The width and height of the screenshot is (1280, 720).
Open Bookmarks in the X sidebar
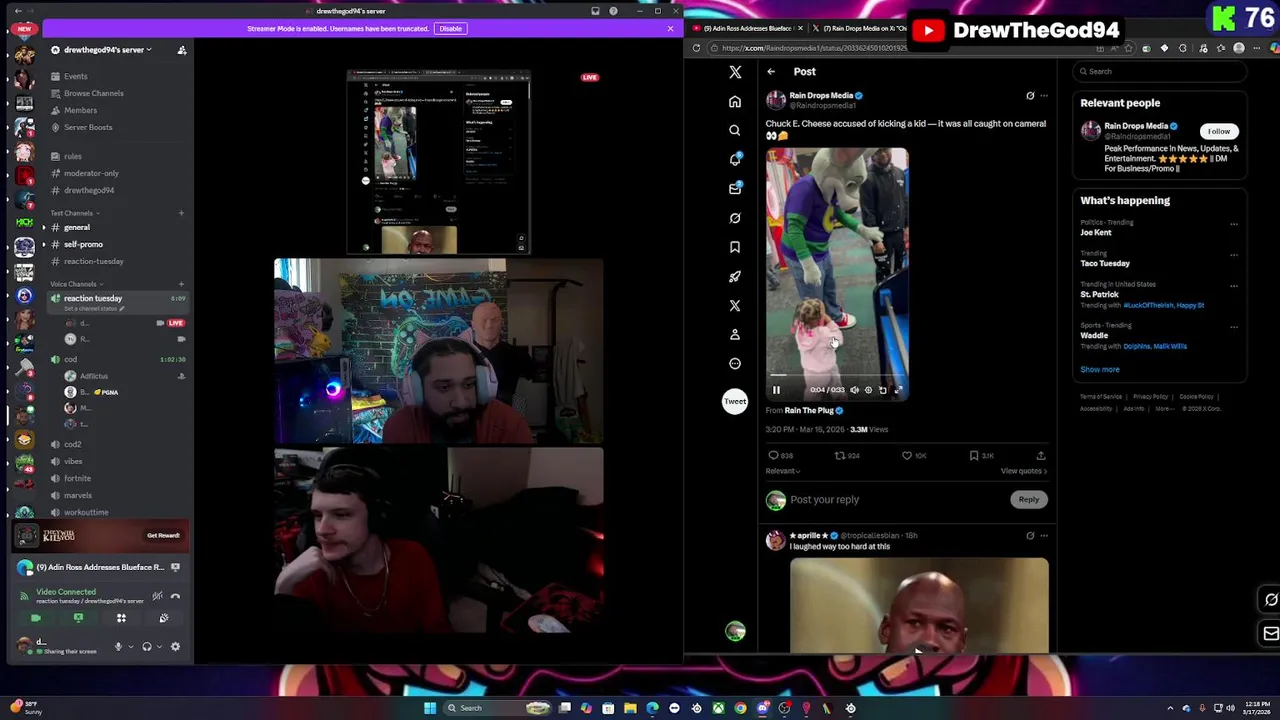click(x=735, y=247)
